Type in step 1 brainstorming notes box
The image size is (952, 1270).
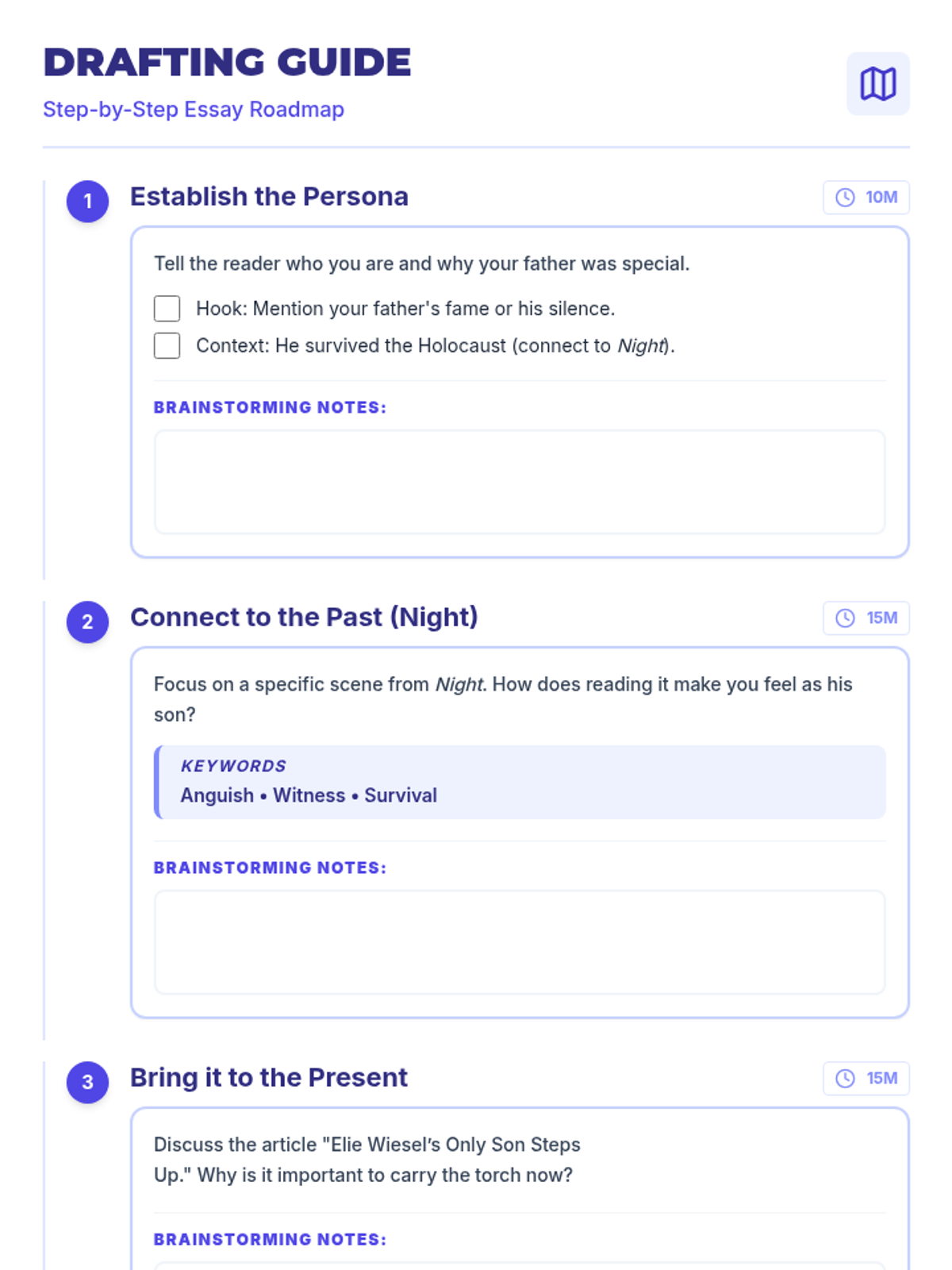520,482
